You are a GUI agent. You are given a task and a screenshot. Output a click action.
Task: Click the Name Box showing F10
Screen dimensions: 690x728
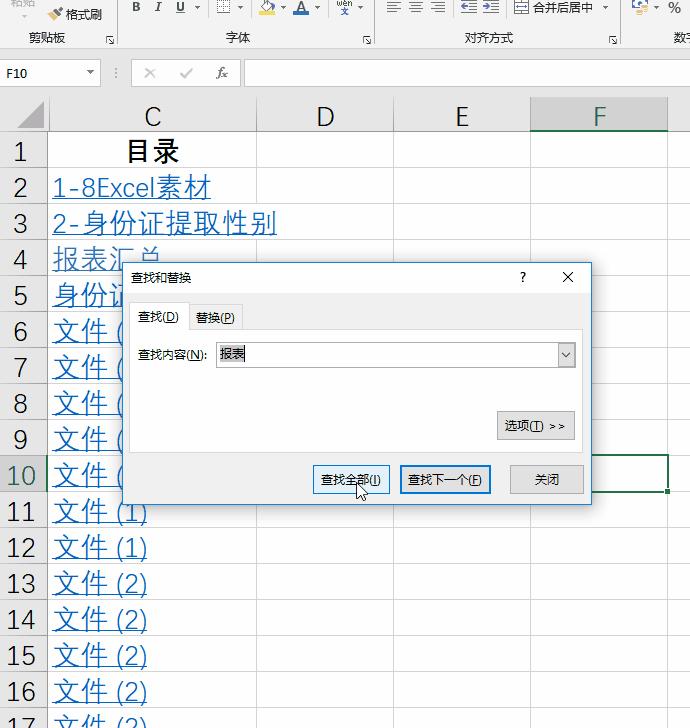tap(43, 73)
